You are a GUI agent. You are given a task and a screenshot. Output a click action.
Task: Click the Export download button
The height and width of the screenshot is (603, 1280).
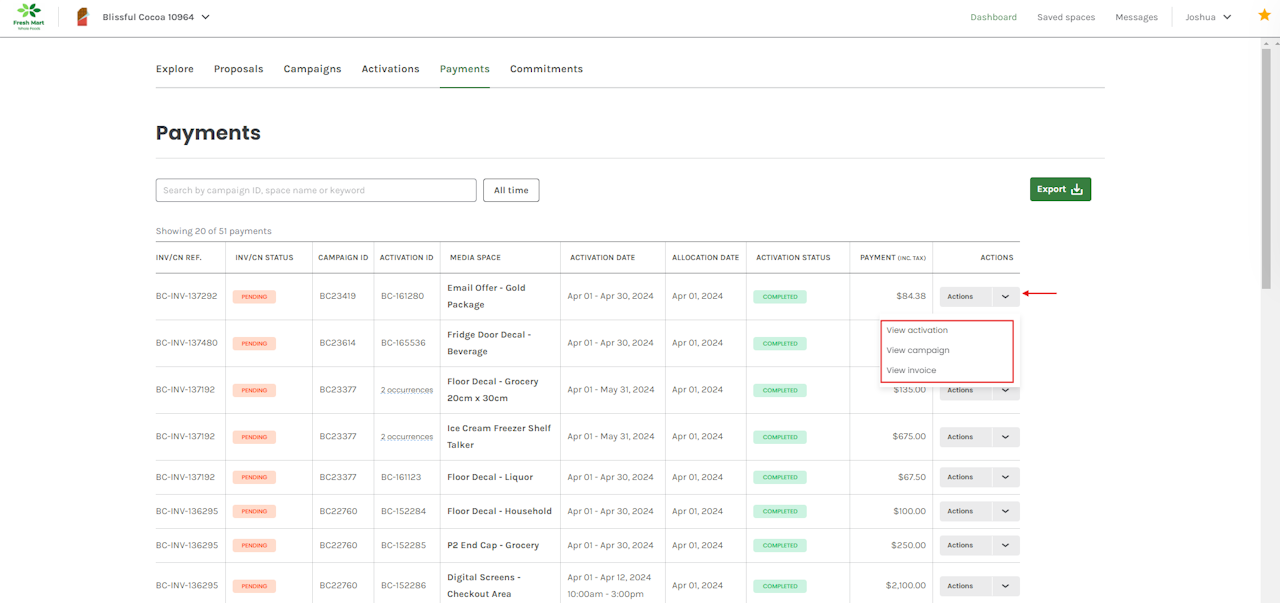click(1060, 189)
